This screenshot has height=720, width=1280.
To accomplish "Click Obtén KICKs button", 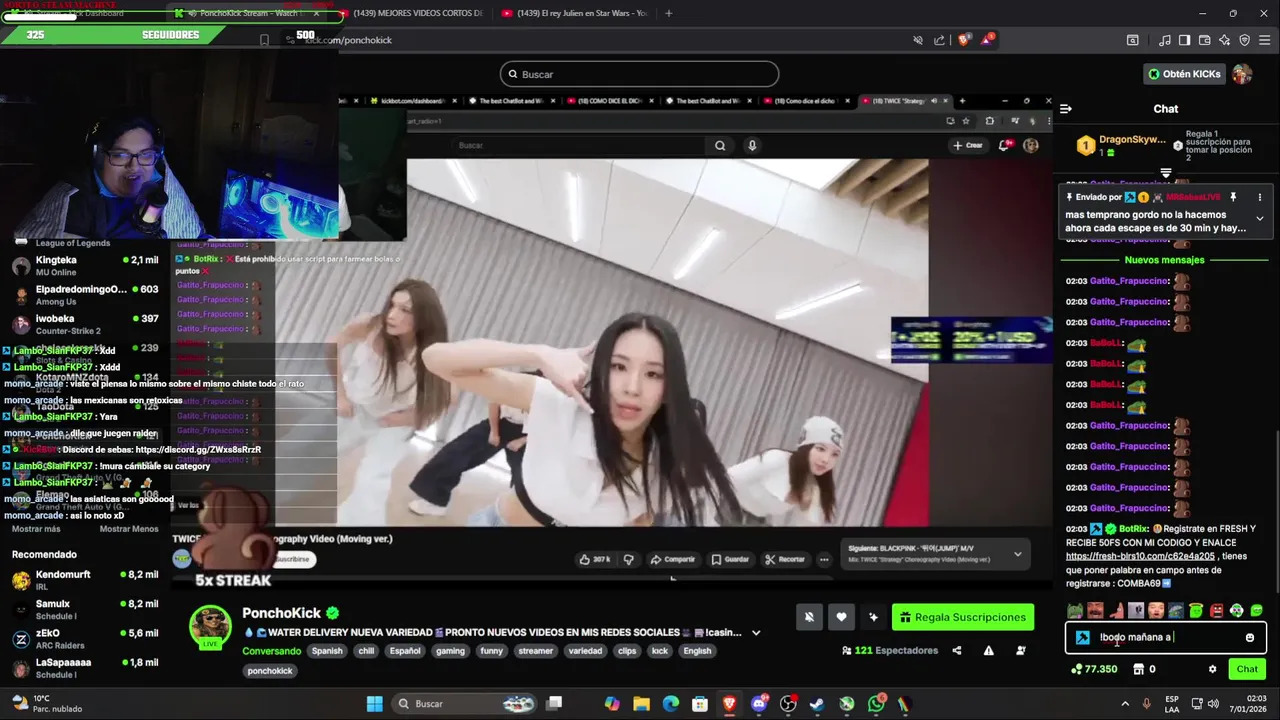I will pyautogui.click(x=1185, y=74).
